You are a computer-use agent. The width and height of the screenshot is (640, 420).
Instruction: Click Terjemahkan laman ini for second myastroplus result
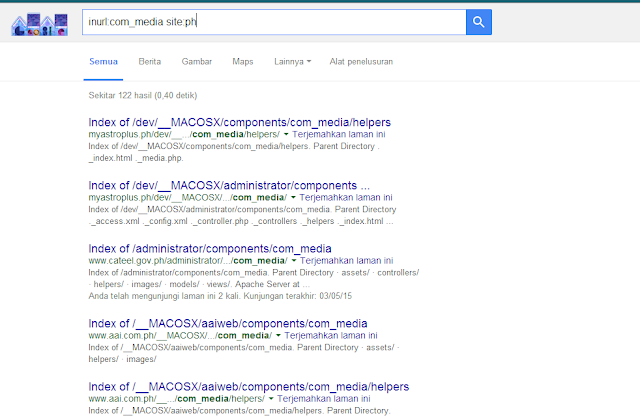346,198
